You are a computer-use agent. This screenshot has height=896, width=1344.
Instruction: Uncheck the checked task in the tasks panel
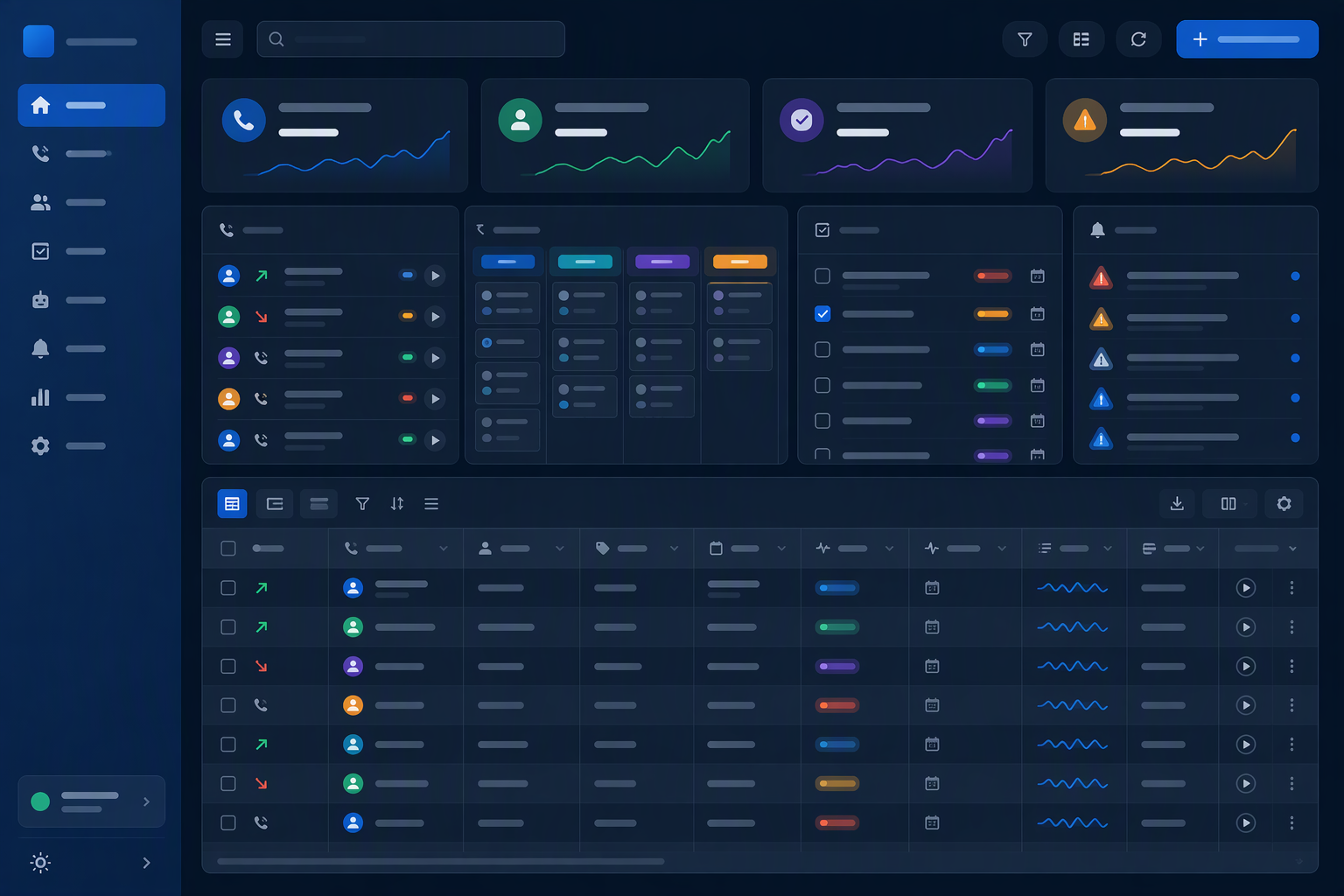coord(822,313)
